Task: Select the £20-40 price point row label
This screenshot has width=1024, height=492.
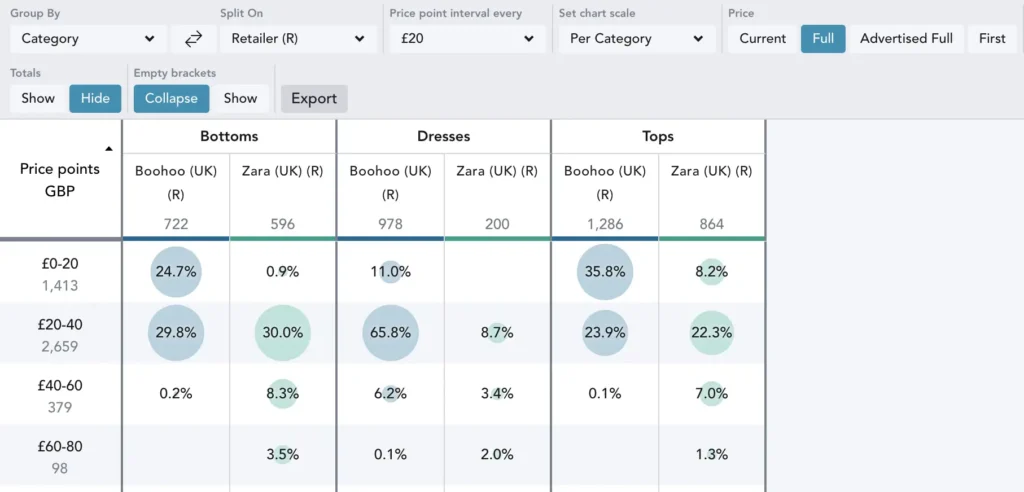Action: tap(60, 333)
